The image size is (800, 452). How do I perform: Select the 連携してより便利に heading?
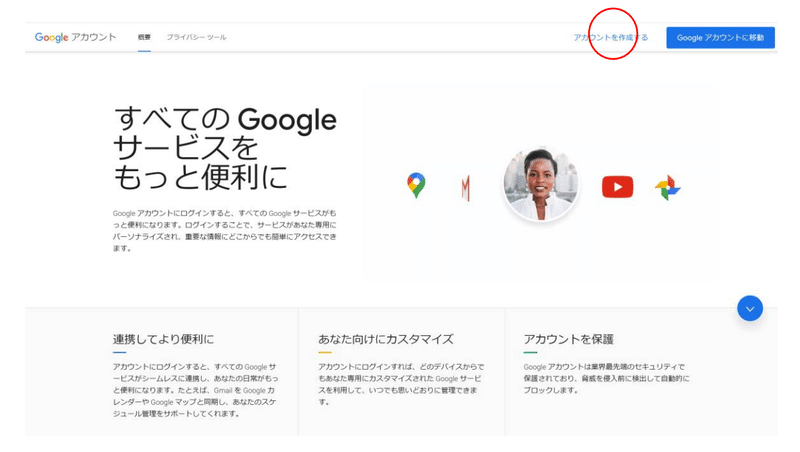pyautogui.click(x=163, y=339)
